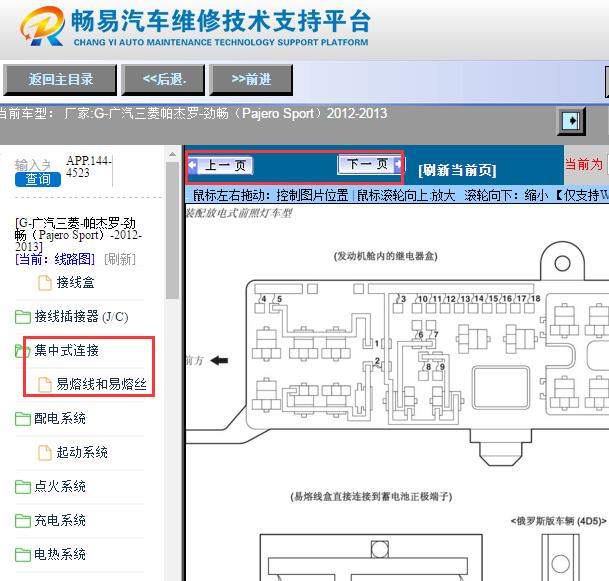
Task: Click the arrow icon beside vehicle model bar
Action: tap(571, 121)
